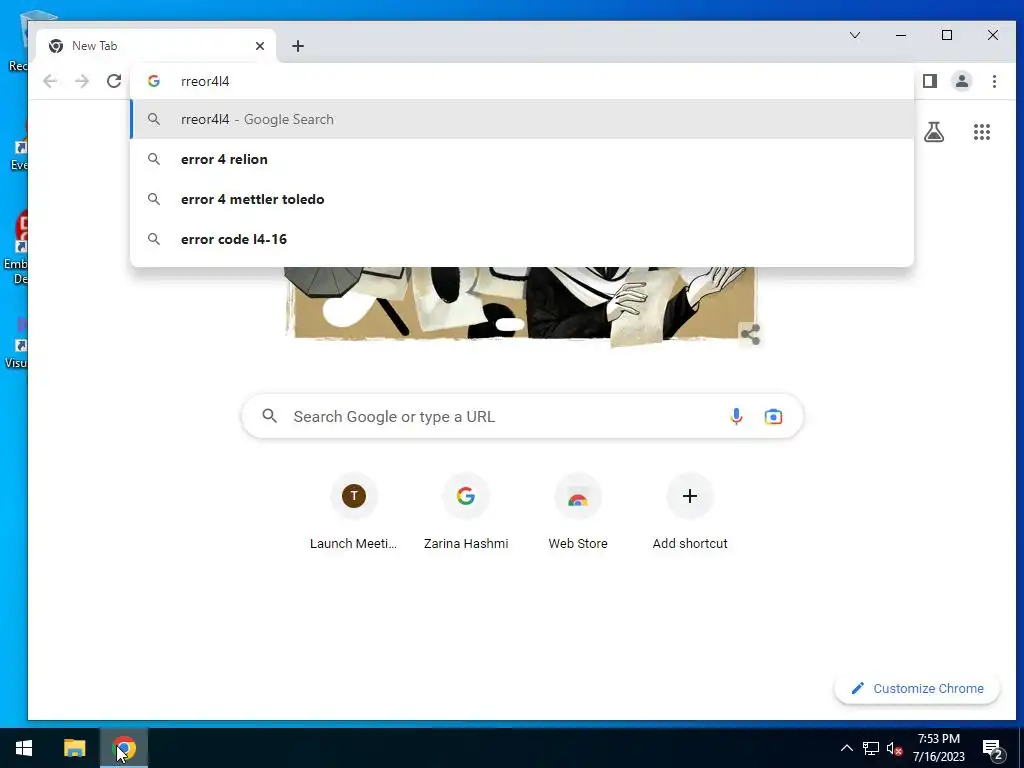Viewport: 1024px width, 768px height.
Task: Open the profile avatar menu
Action: coord(962,81)
